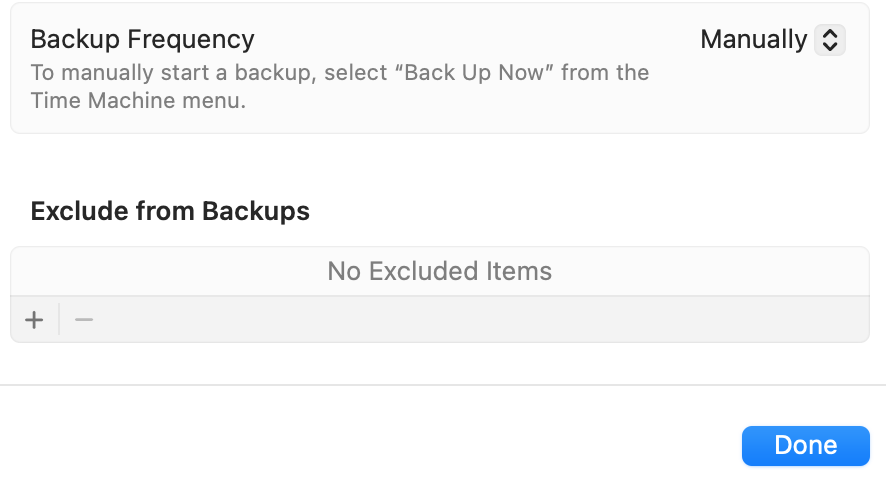
Task: Click the No Excluded Items placeholder text
Action: coord(440,271)
